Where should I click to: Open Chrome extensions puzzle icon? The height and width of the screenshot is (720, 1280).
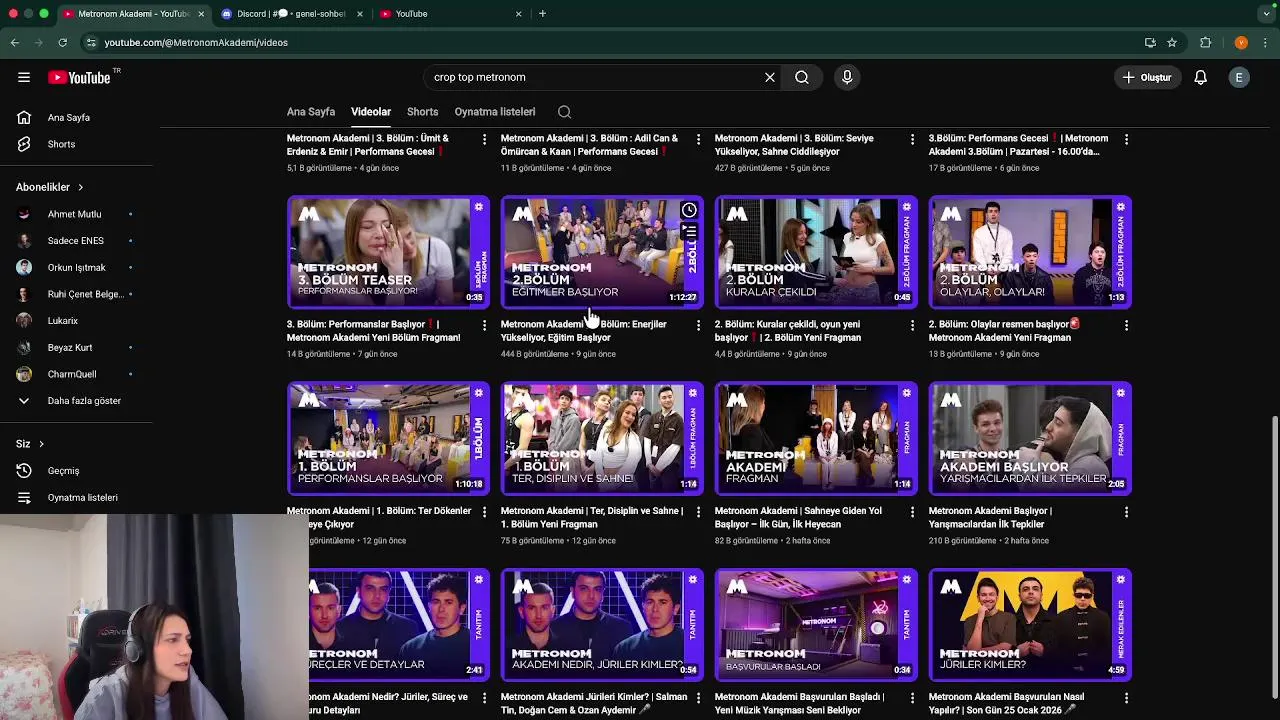coord(1205,42)
